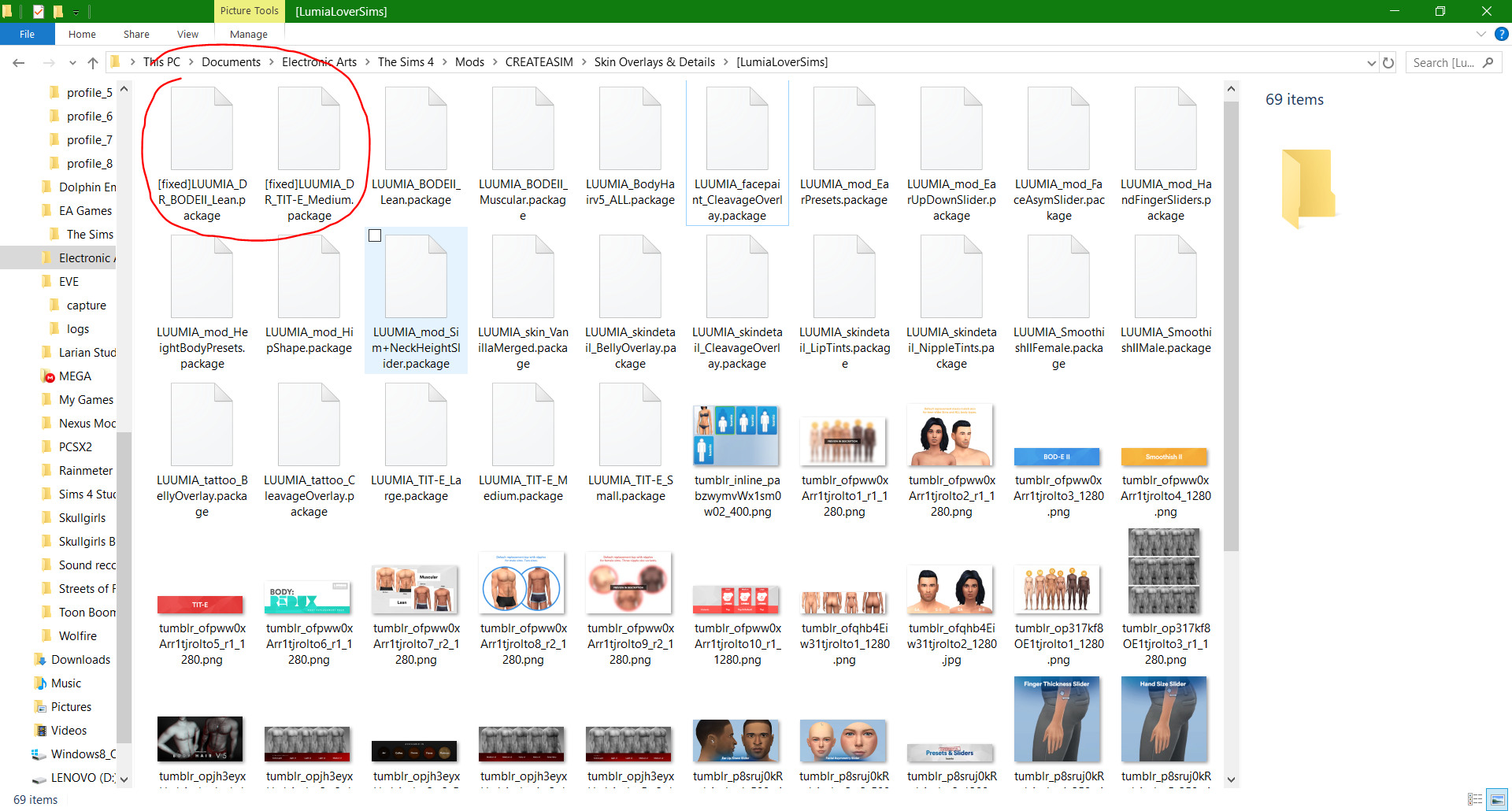
Task: Select LUUMIA_TIT-E_Small.package file
Action: tap(630, 443)
